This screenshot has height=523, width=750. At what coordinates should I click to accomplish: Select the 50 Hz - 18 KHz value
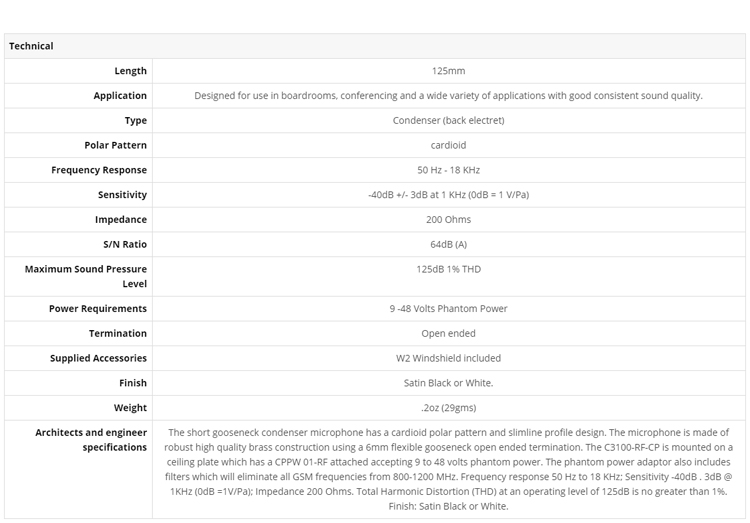[x=448, y=170]
